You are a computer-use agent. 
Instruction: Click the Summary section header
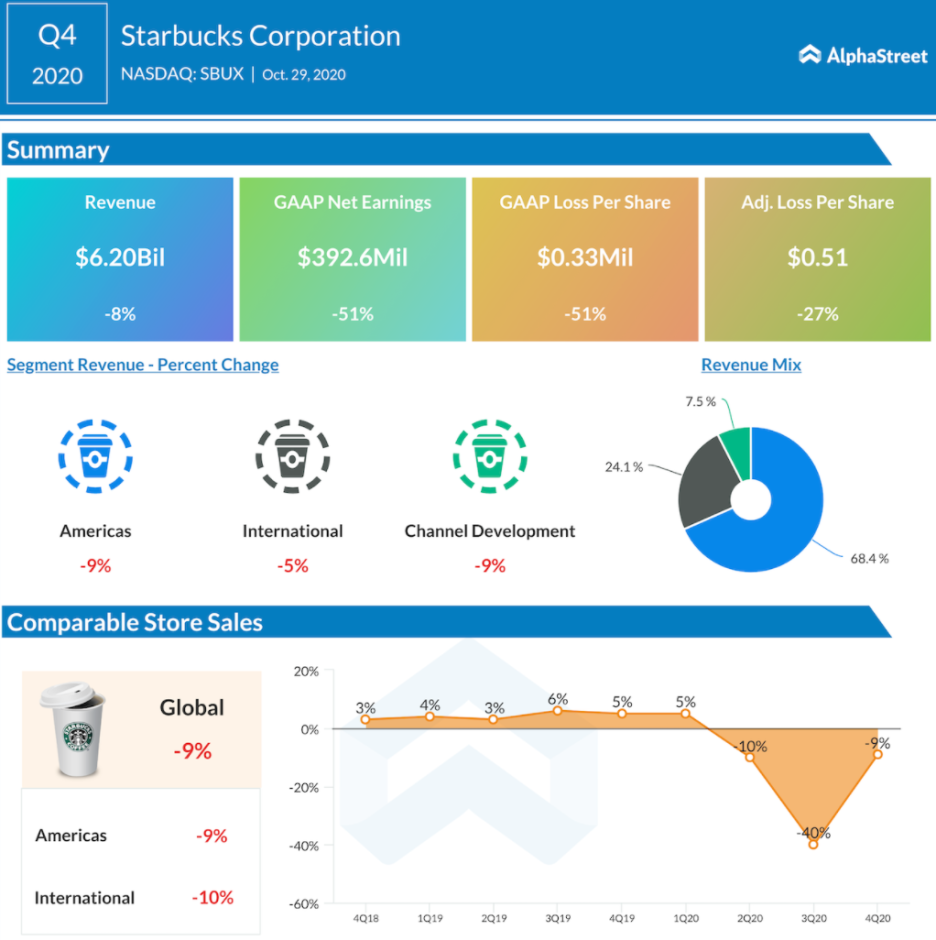point(58,150)
